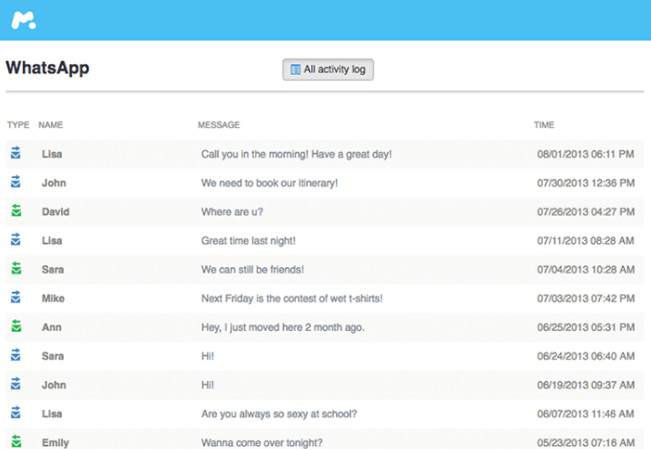Viewport: 651px width, 449px height.
Task: Click the TIME column header
Action: tap(544, 125)
